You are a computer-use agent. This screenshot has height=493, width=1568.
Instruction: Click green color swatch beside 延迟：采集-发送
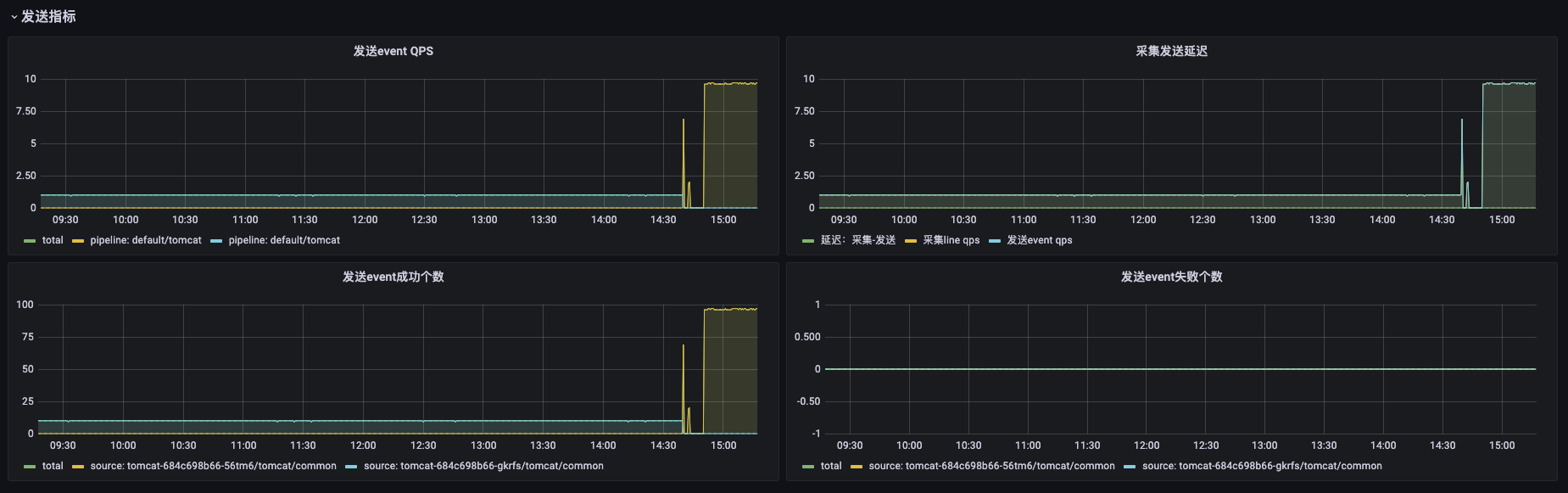pyautogui.click(x=808, y=241)
